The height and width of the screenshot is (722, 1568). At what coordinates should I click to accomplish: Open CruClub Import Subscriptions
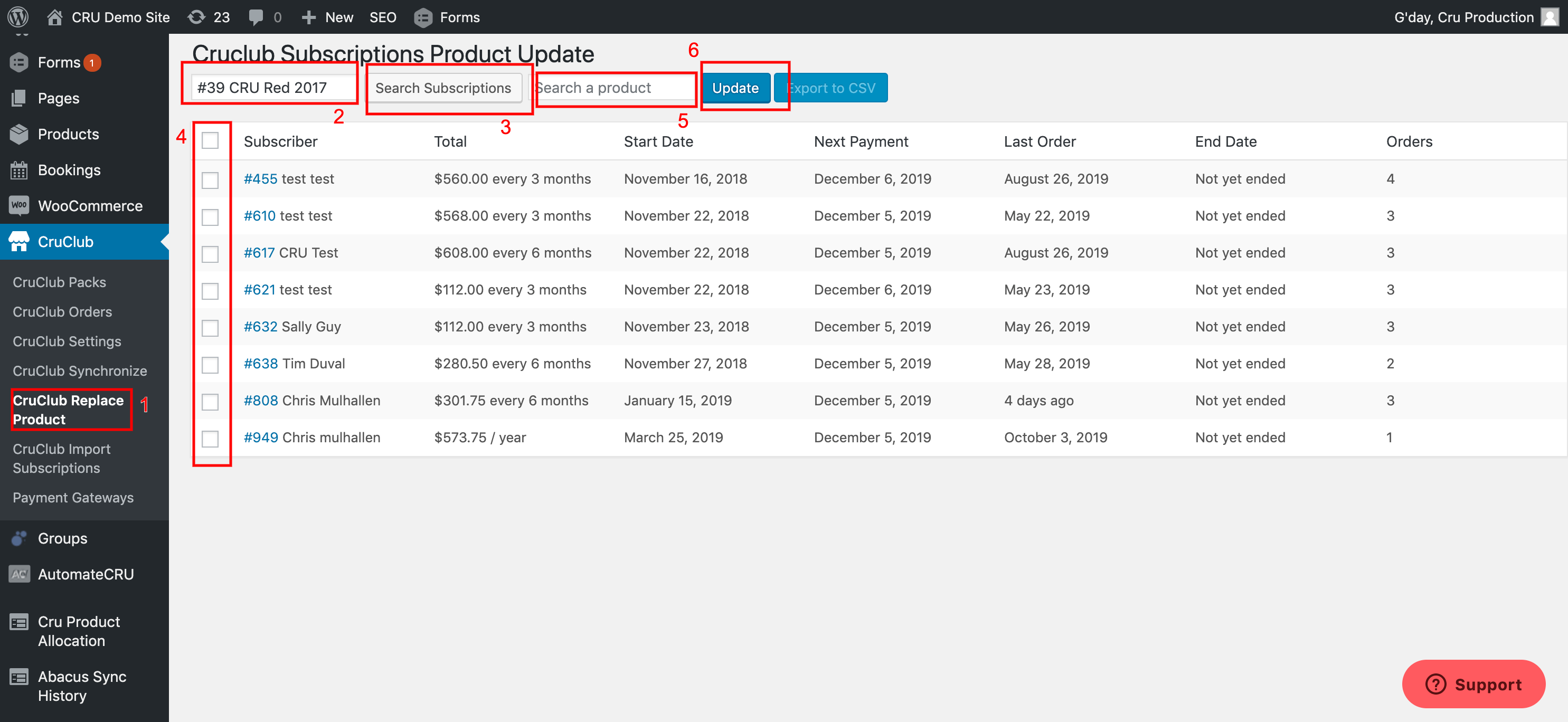coord(61,458)
